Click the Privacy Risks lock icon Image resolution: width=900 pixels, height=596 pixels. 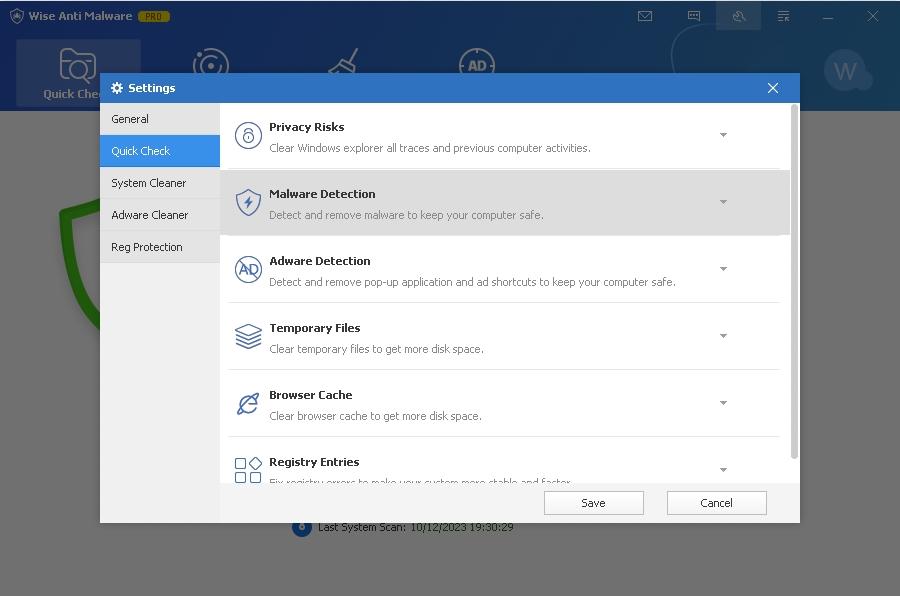[x=248, y=136]
